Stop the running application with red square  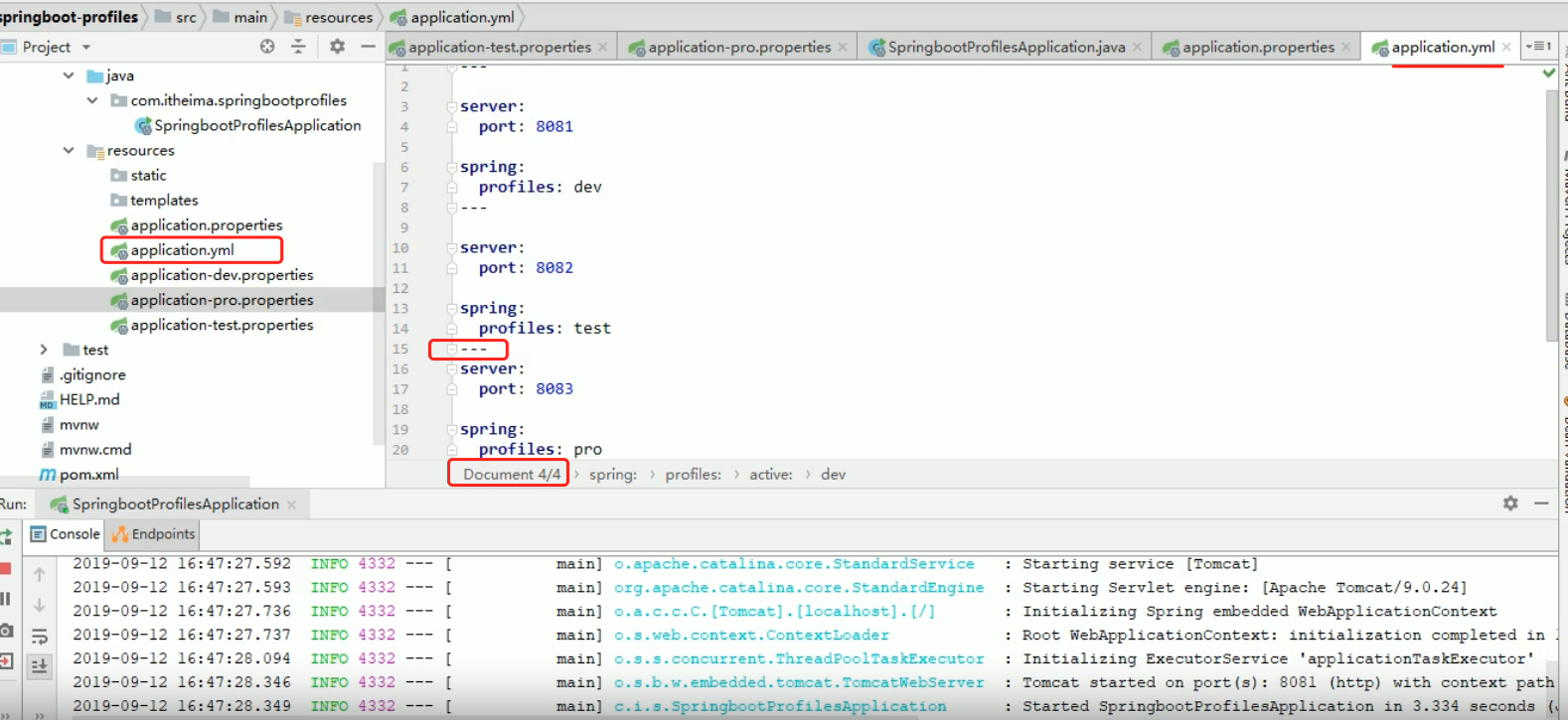(x=4, y=568)
